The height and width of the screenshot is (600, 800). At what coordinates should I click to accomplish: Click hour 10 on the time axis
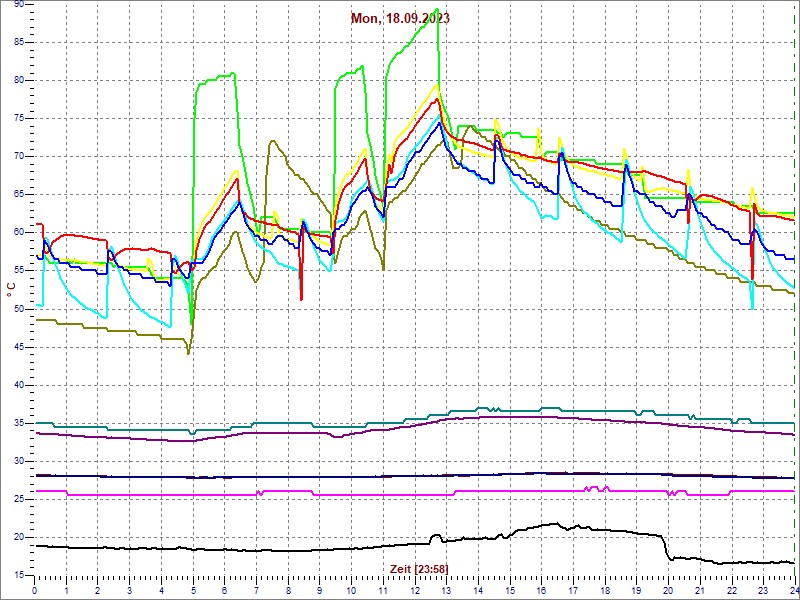pyautogui.click(x=351, y=590)
